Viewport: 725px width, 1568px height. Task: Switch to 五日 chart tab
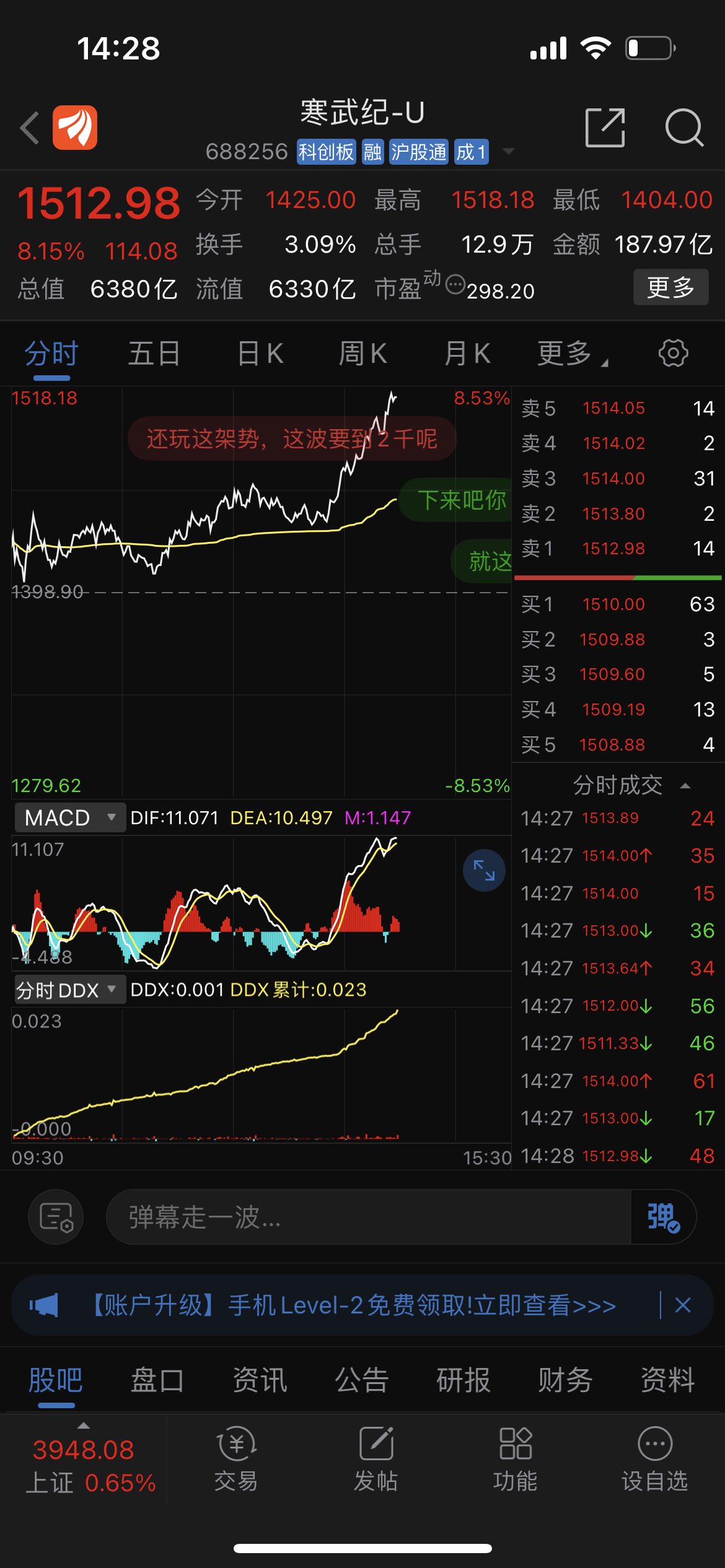coord(154,354)
